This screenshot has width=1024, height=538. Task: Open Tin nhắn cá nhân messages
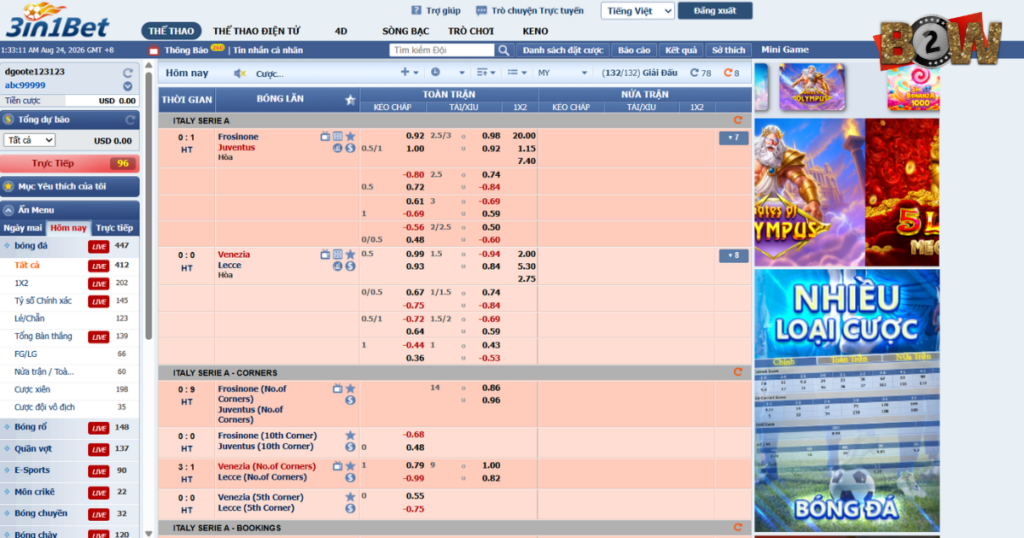click(x=268, y=50)
